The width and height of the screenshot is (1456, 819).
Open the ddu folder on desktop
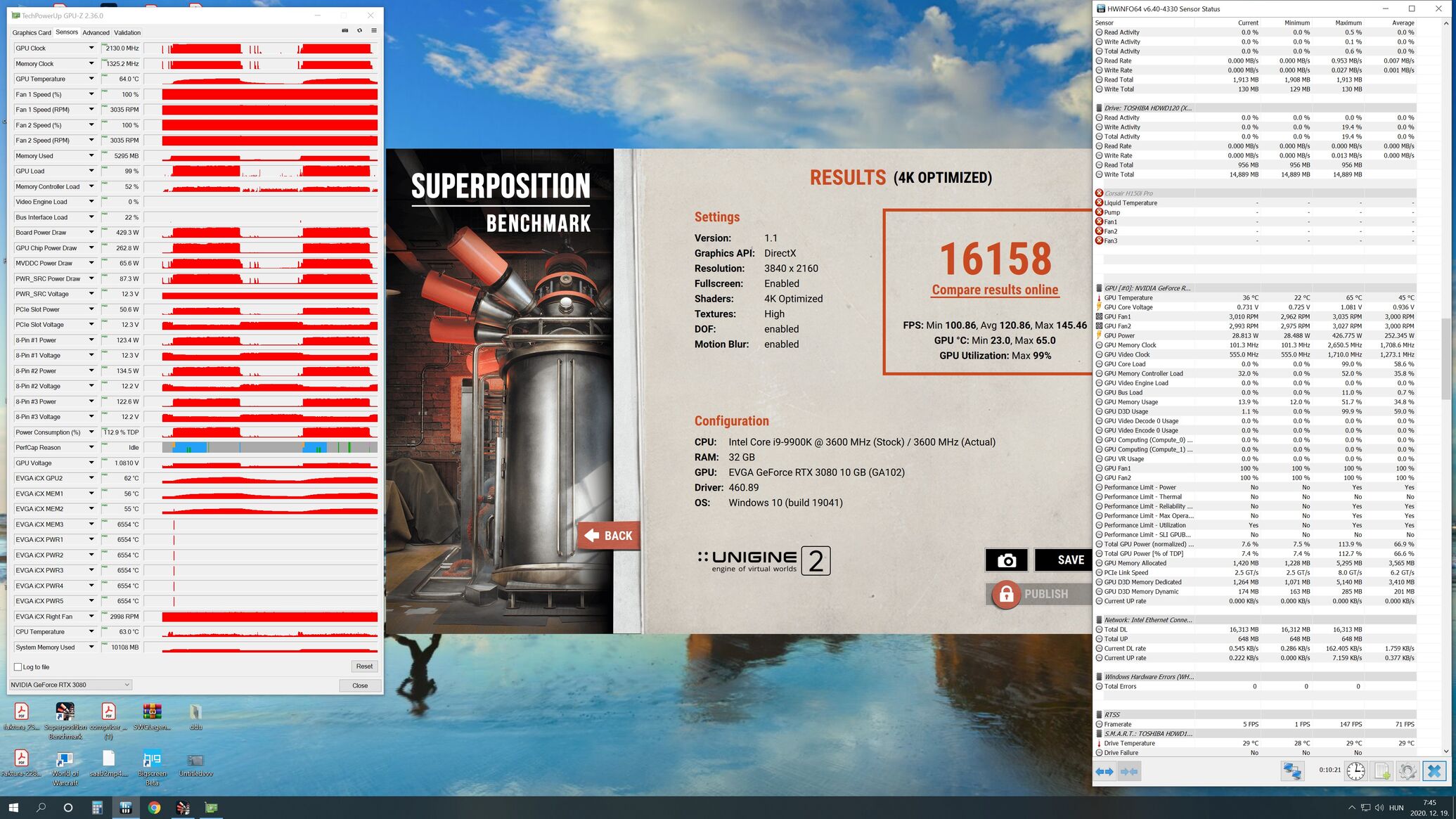195,717
